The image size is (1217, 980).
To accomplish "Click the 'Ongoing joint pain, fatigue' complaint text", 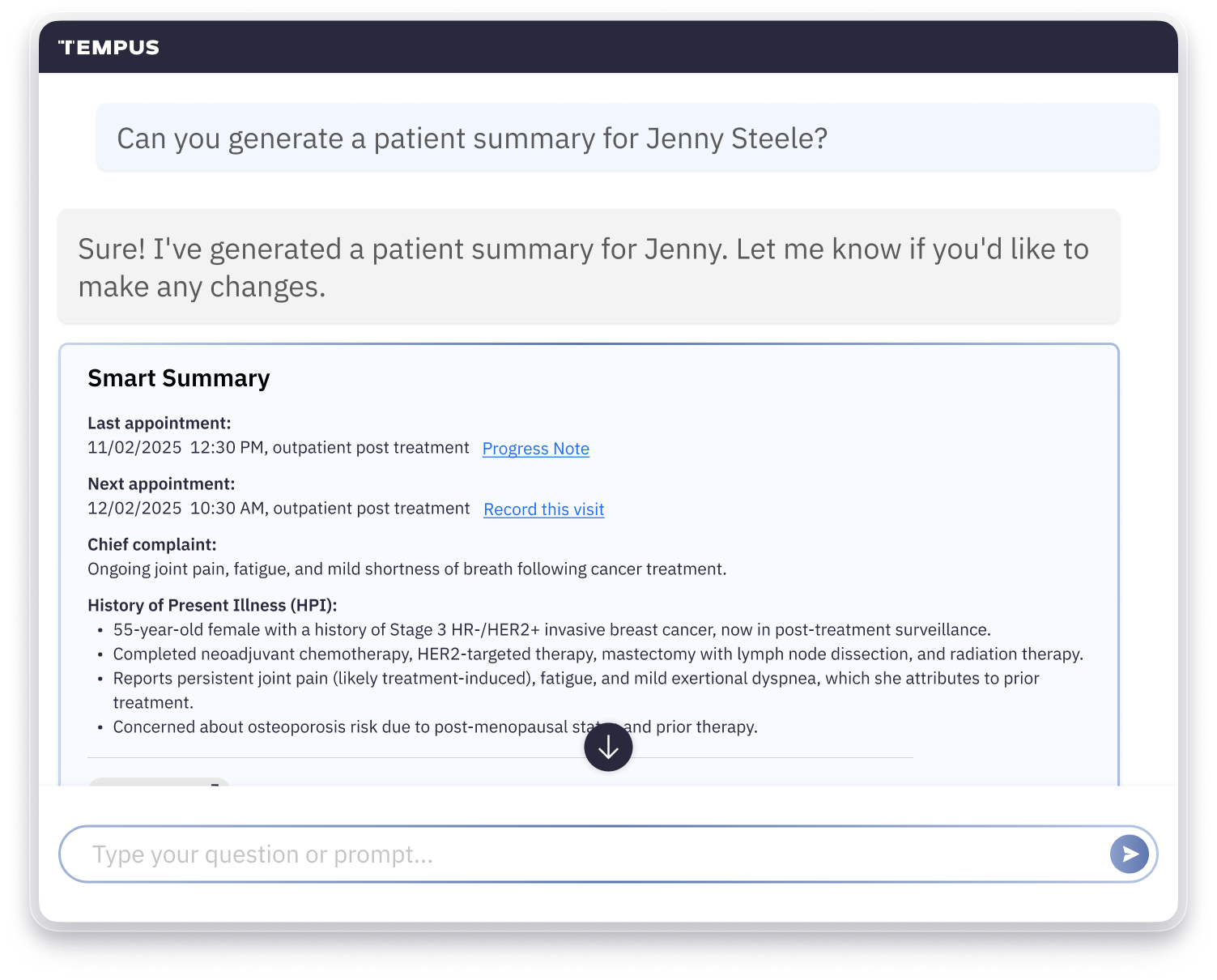I will (x=407, y=569).
